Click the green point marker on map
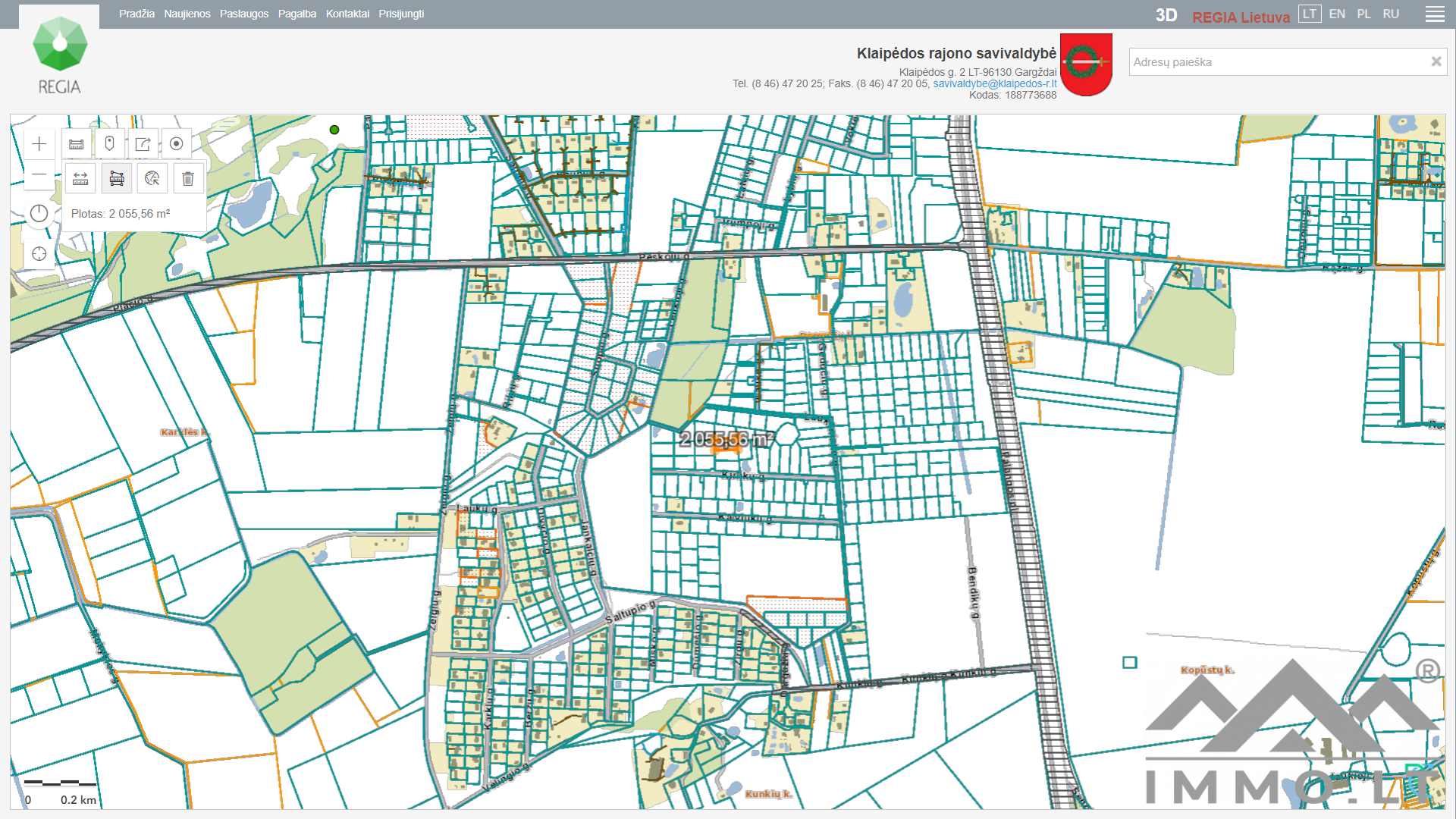The height and width of the screenshot is (819, 1456). (x=334, y=130)
